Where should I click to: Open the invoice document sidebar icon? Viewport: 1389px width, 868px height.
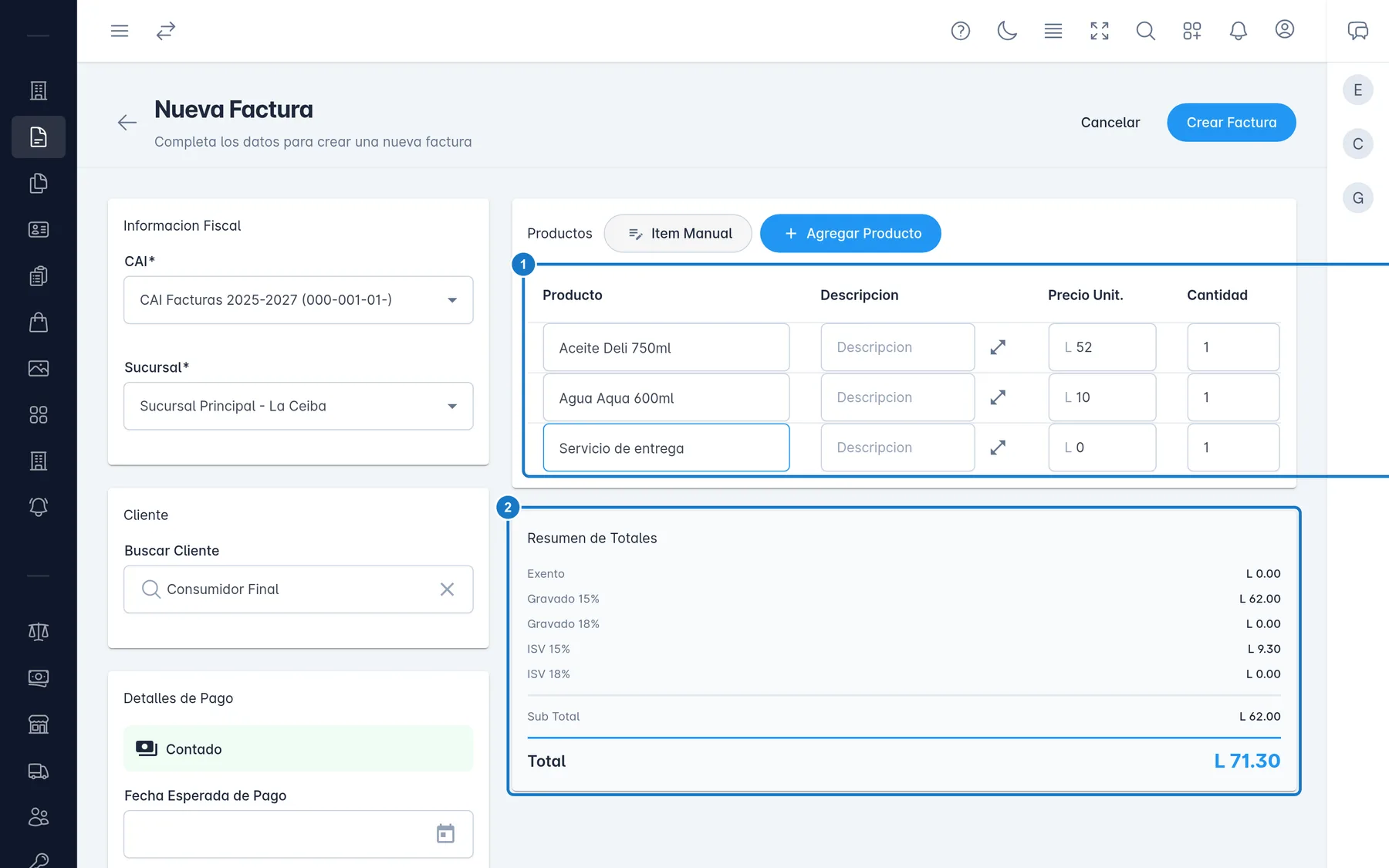39,137
